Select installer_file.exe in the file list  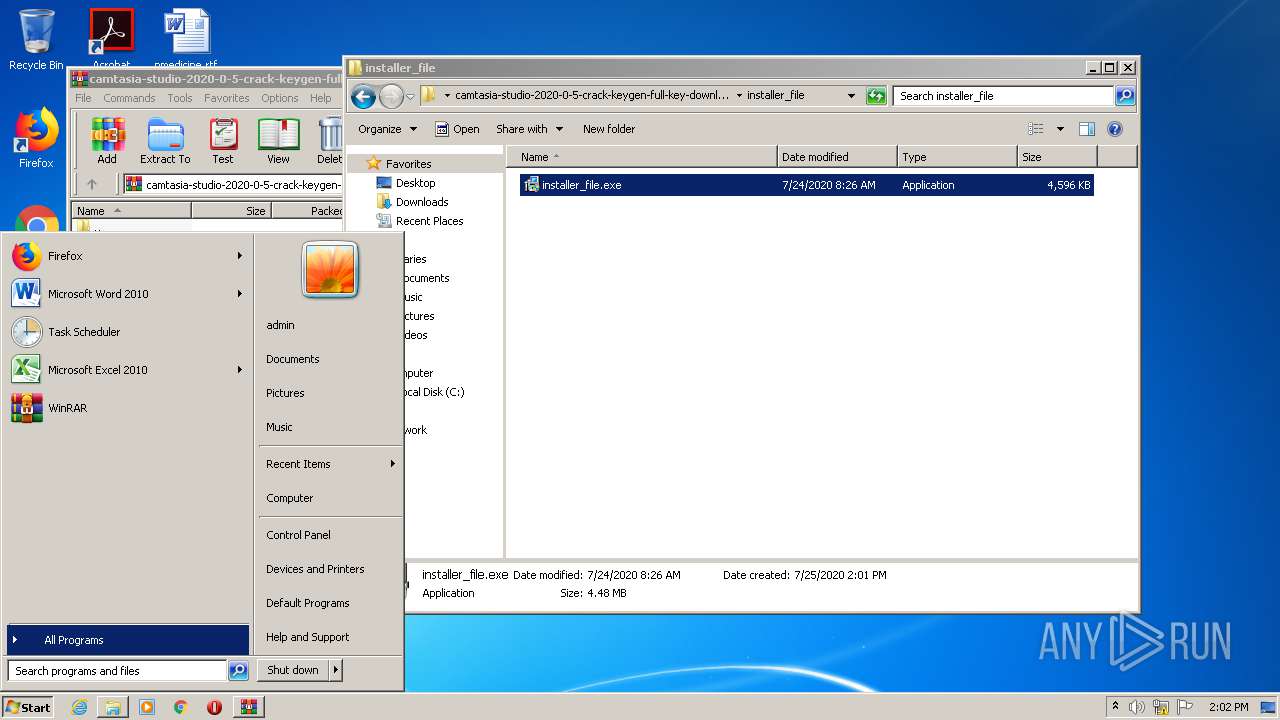806,185
